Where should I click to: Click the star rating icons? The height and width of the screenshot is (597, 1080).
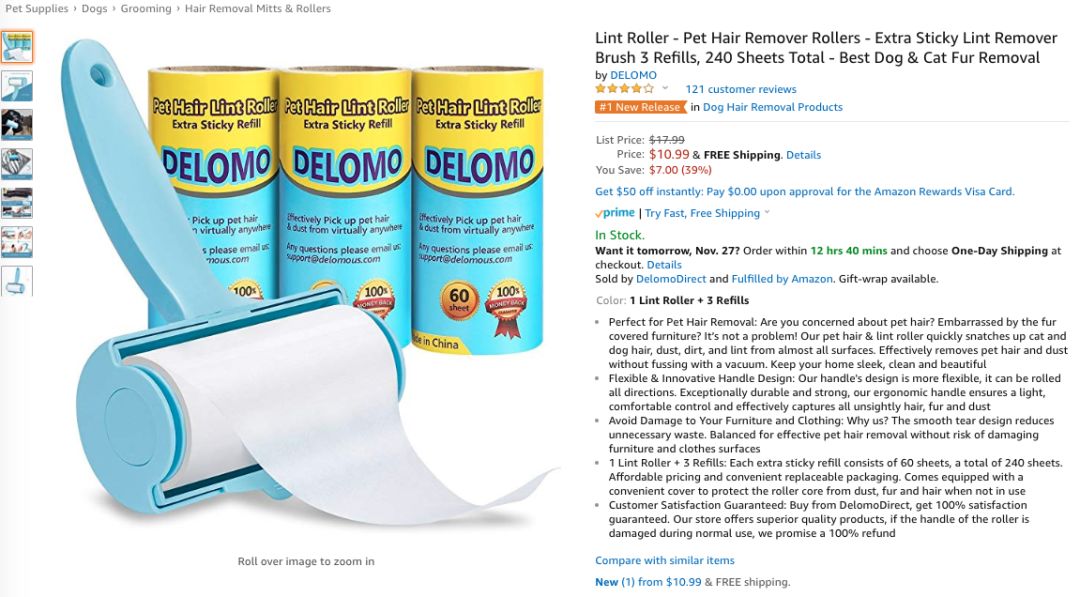click(x=625, y=89)
